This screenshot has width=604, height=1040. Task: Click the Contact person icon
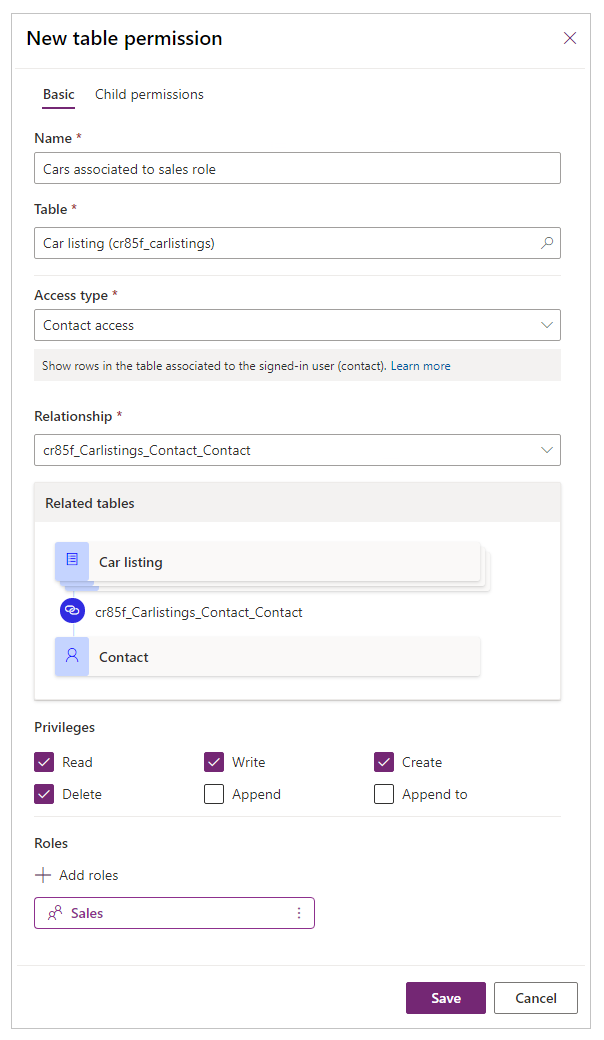click(x=72, y=657)
